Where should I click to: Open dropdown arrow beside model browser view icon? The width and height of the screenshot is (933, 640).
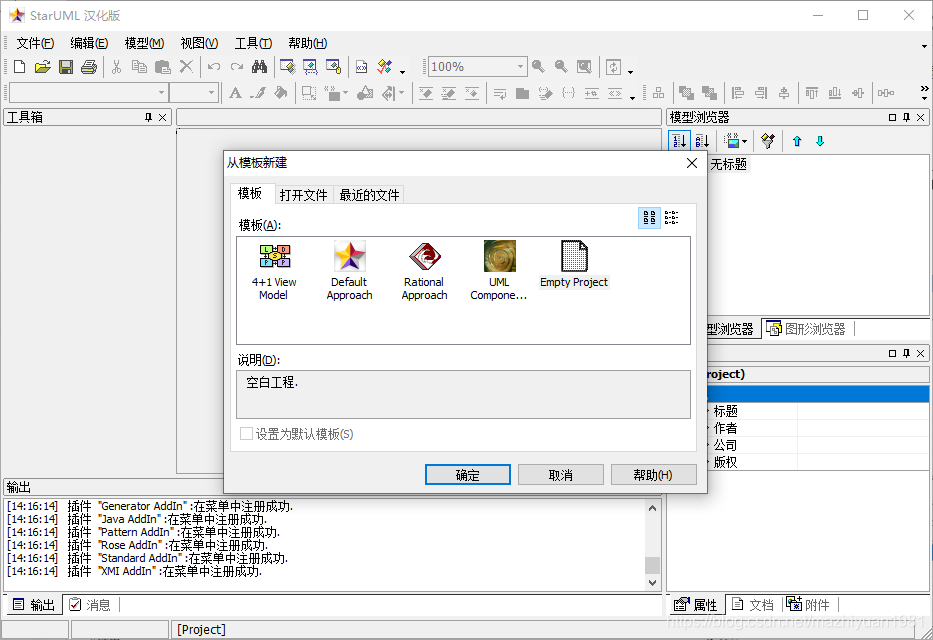744,142
